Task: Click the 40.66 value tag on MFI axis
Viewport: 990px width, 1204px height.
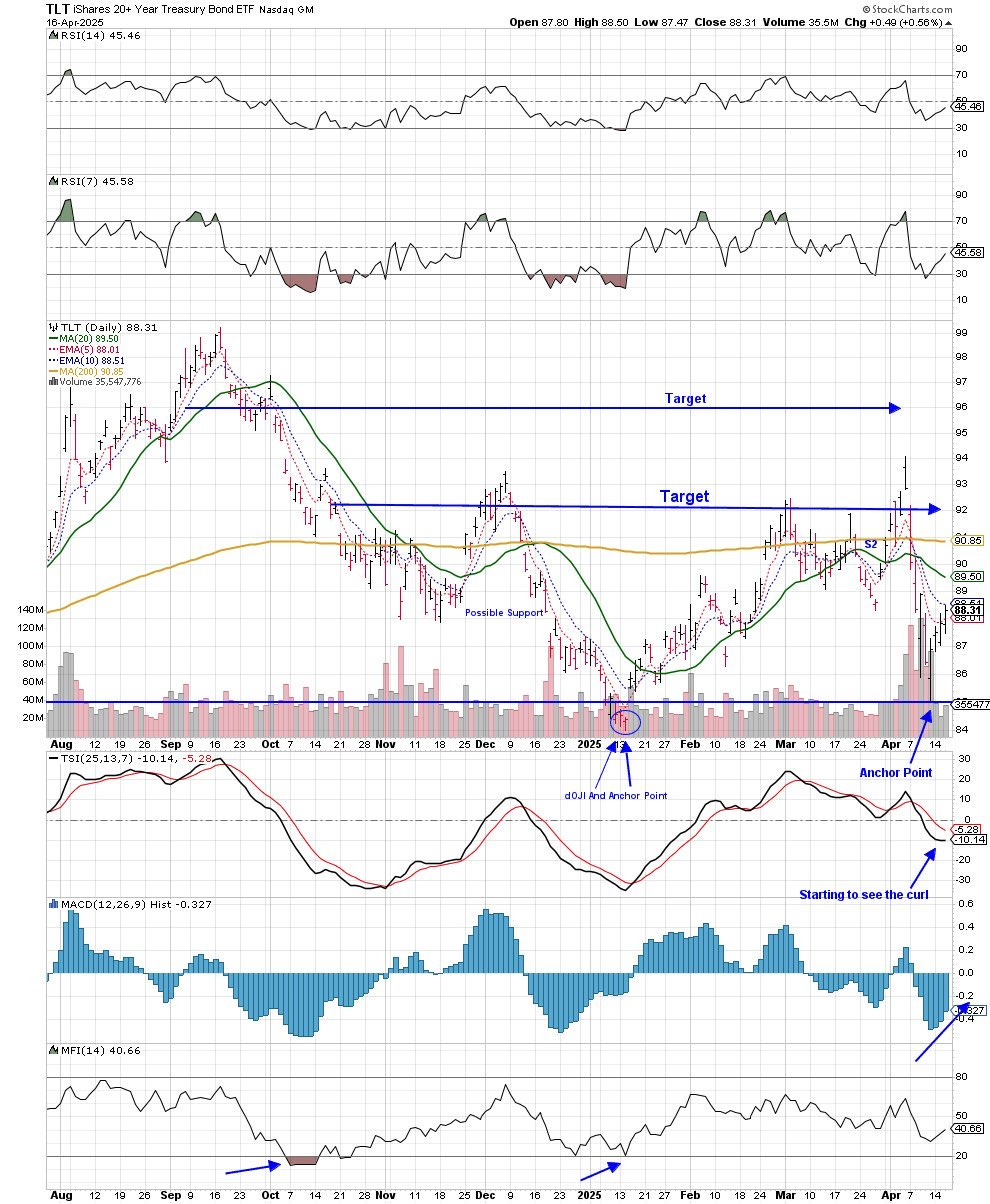Action: (968, 1128)
